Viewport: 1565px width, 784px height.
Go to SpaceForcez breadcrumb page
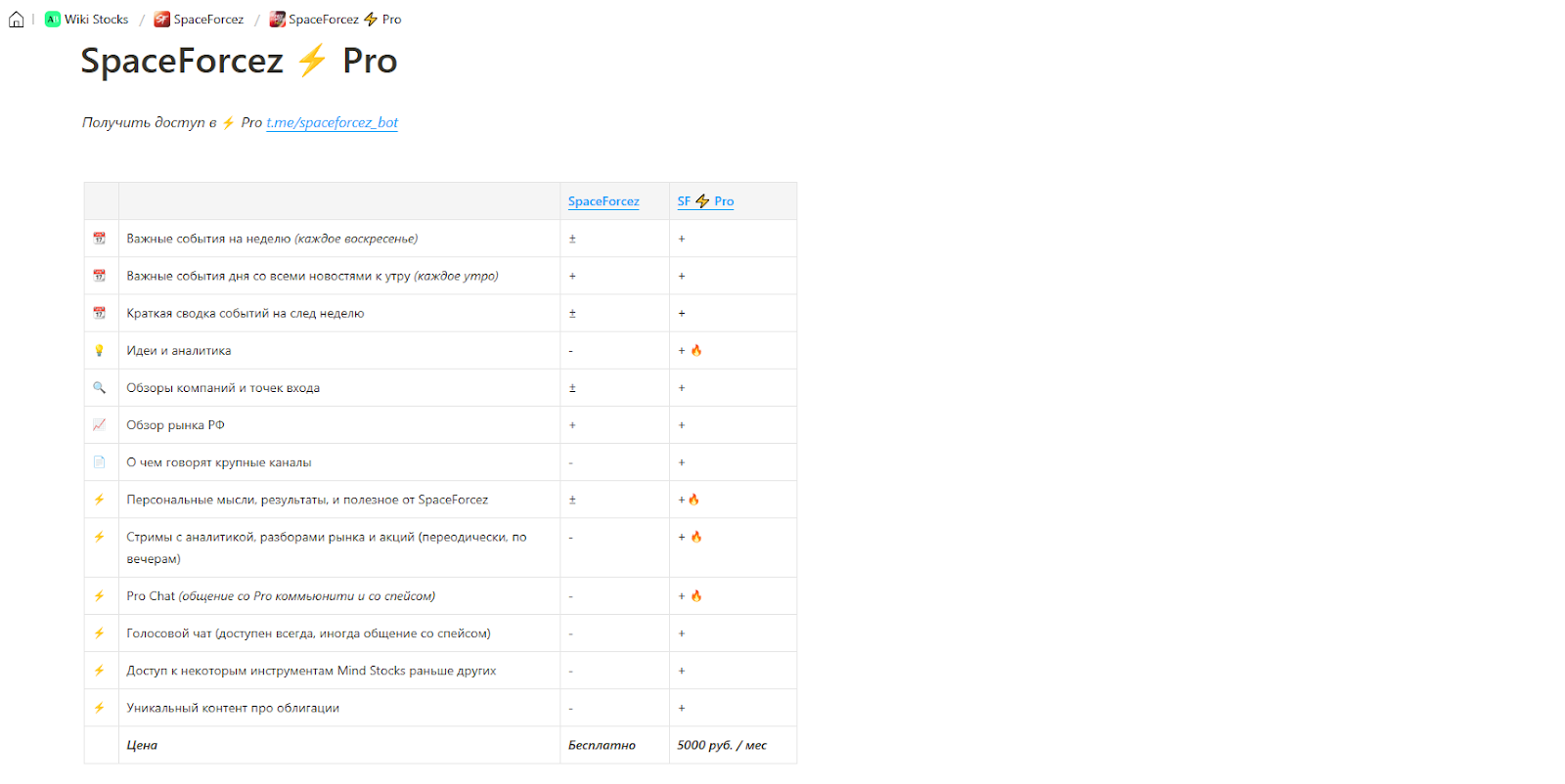coord(200,20)
